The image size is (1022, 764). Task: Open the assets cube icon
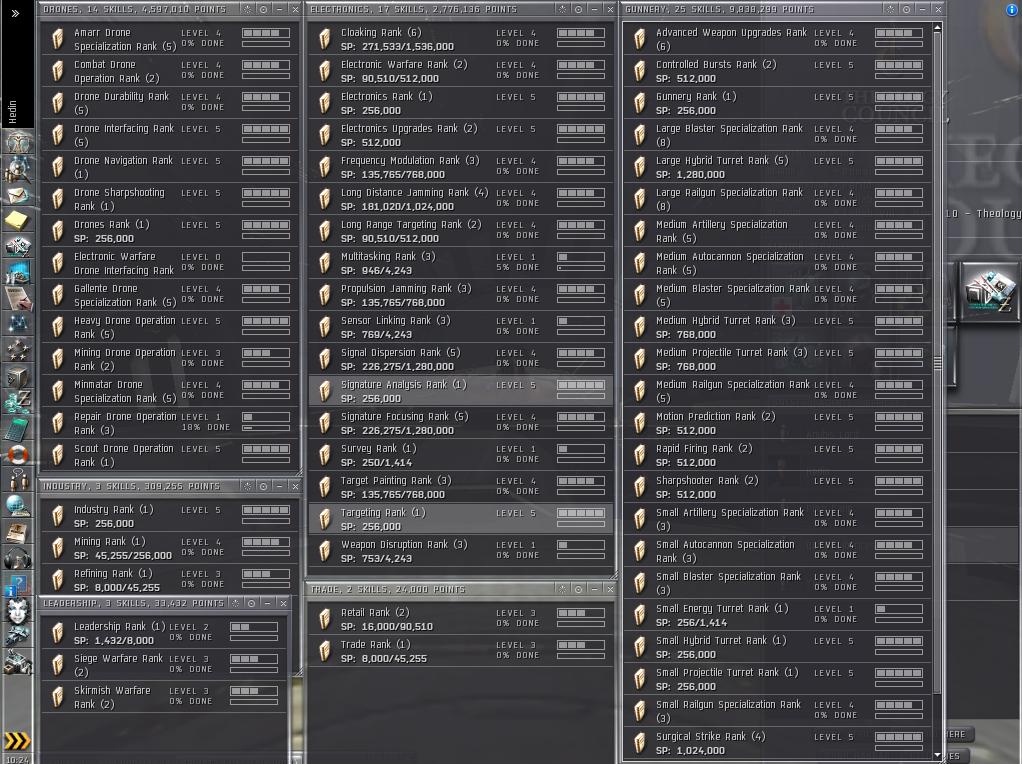click(x=18, y=375)
